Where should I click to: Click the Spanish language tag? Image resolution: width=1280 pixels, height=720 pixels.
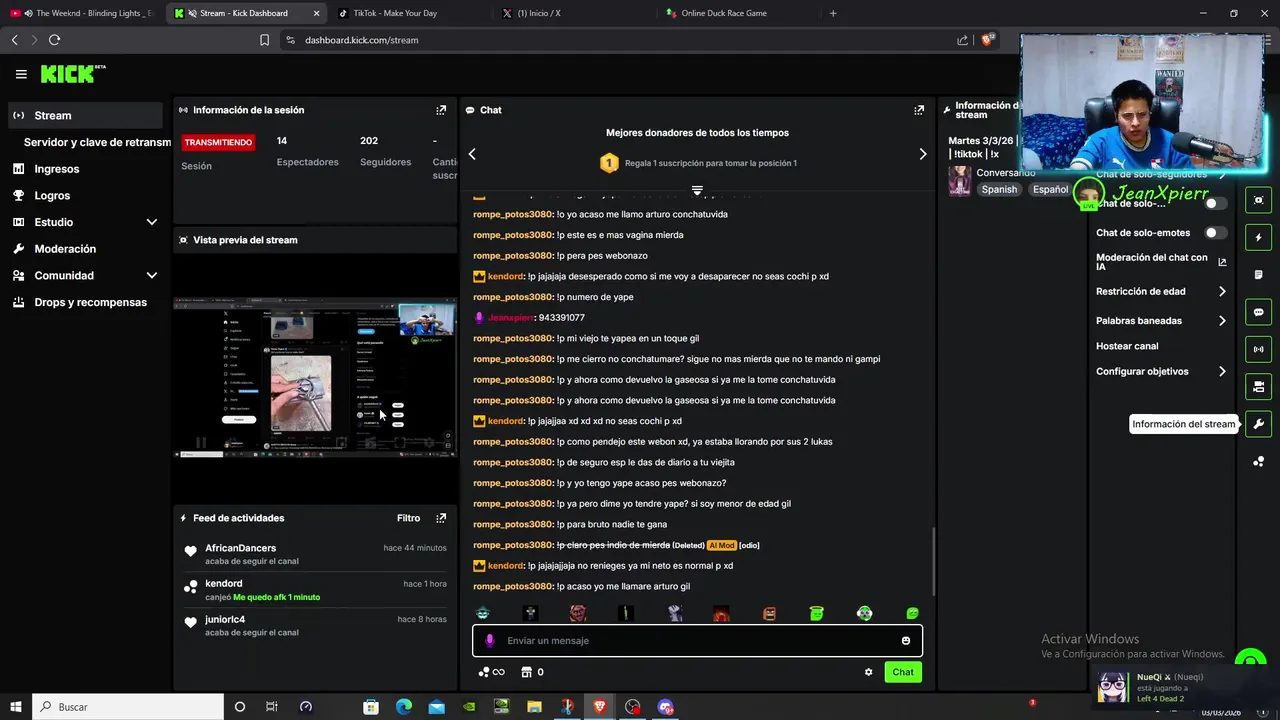tap(999, 190)
